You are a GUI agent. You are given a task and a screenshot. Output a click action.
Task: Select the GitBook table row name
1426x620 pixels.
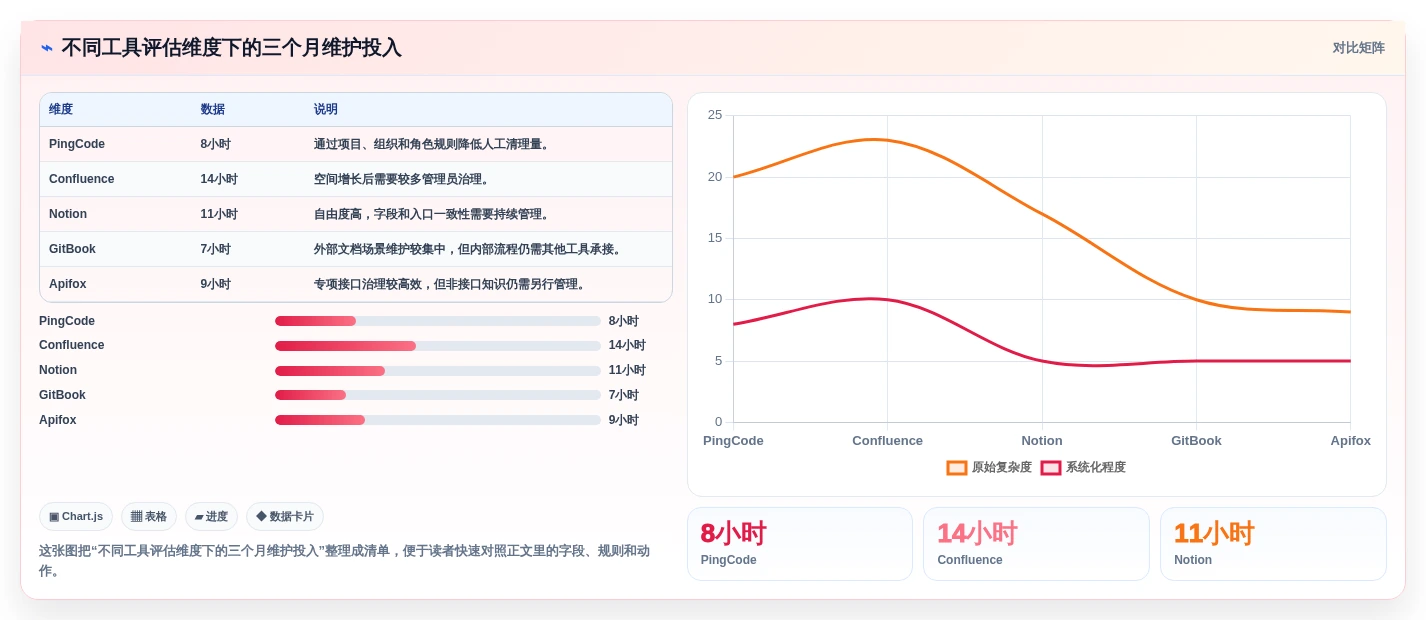[x=72, y=249]
